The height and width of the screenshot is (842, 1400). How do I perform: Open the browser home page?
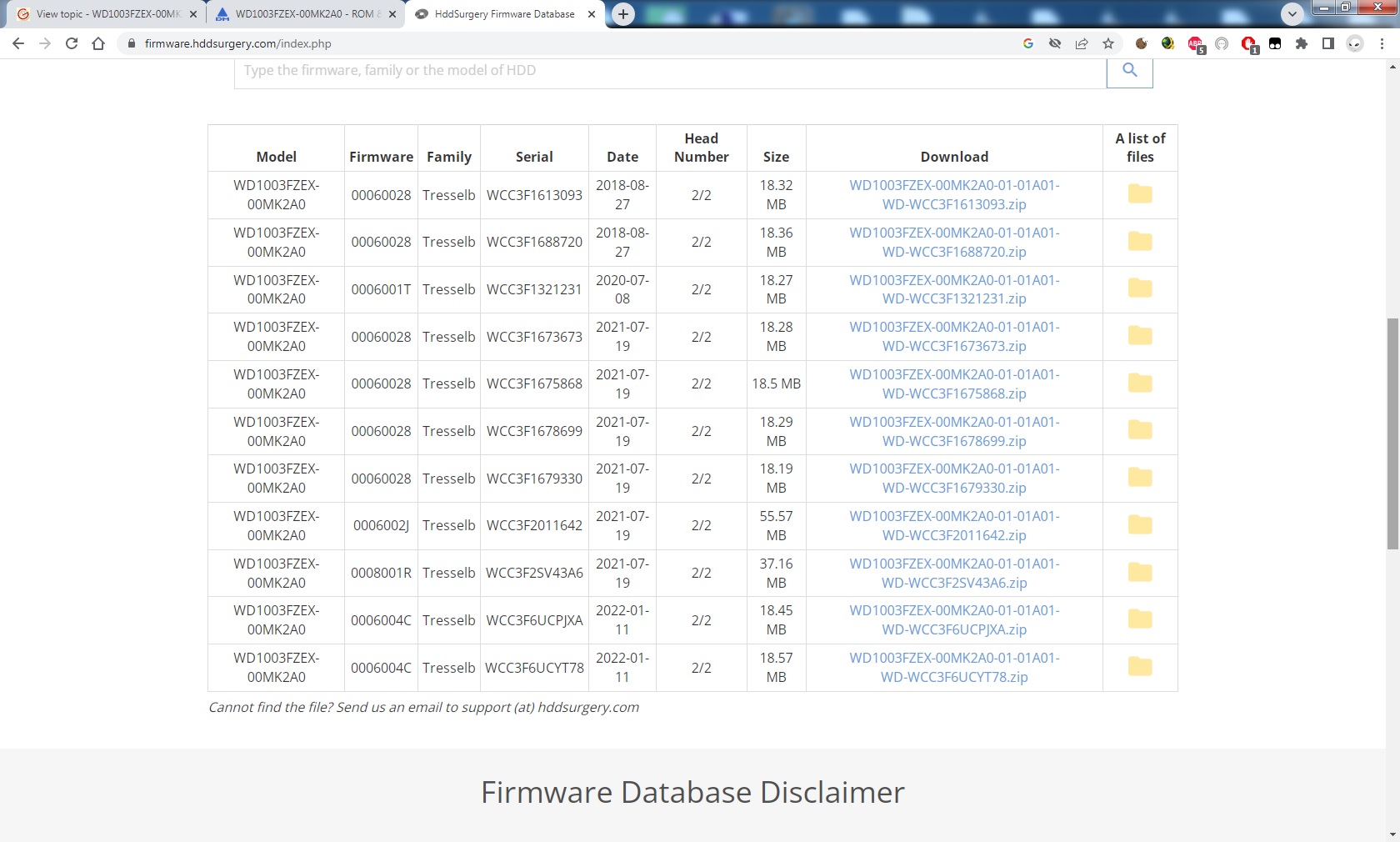[98, 43]
